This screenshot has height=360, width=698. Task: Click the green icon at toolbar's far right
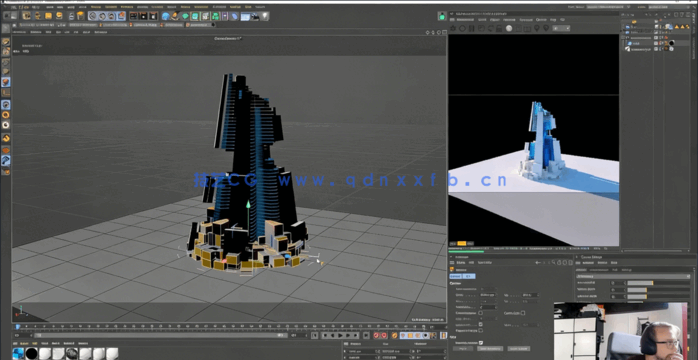[442, 16]
